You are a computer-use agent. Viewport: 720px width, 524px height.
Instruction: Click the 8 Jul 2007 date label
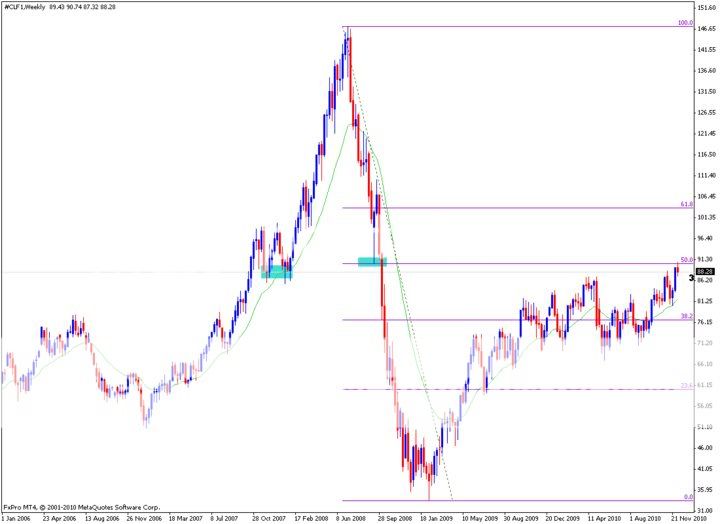point(224,518)
